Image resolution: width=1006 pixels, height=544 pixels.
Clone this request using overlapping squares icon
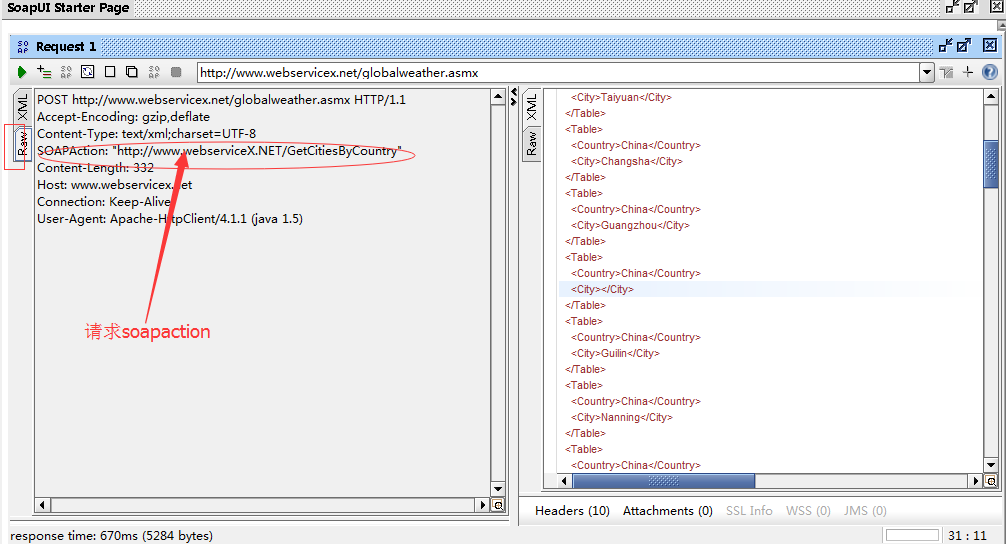[132, 72]
